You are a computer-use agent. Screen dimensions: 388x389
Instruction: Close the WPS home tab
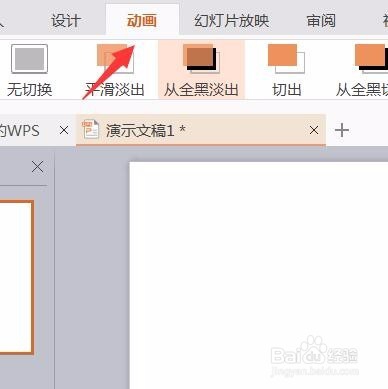[64, 130]
